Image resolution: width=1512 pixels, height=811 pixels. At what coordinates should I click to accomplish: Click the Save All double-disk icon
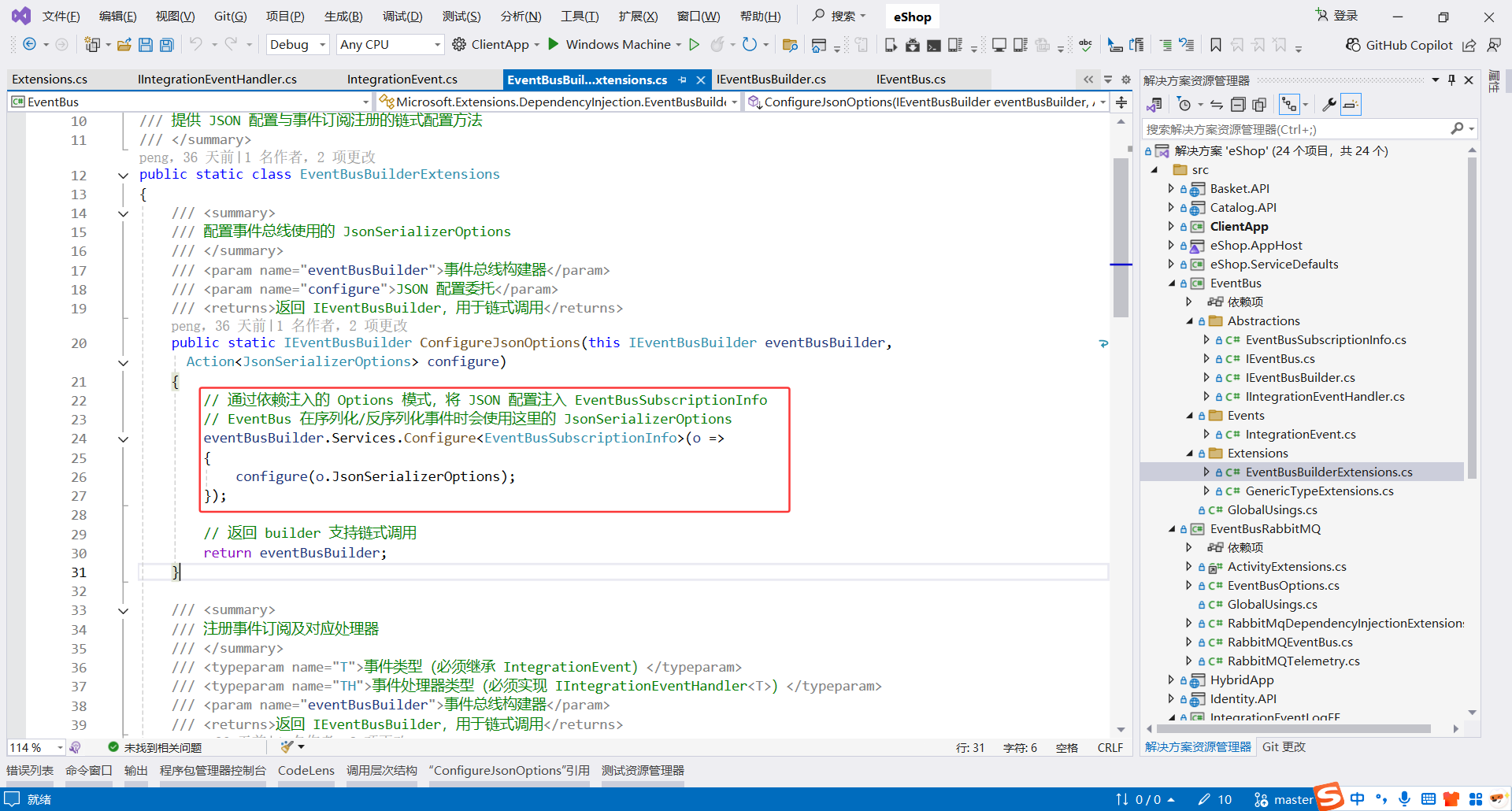166,45
